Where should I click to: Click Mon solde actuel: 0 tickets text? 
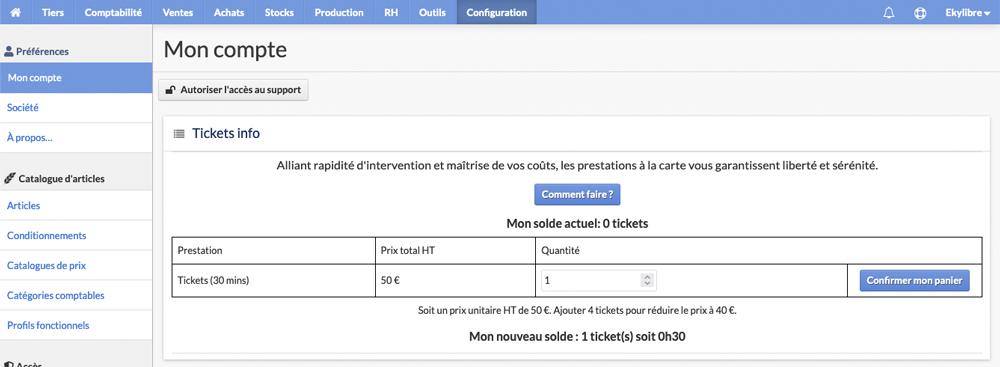(x=577, y=223)
